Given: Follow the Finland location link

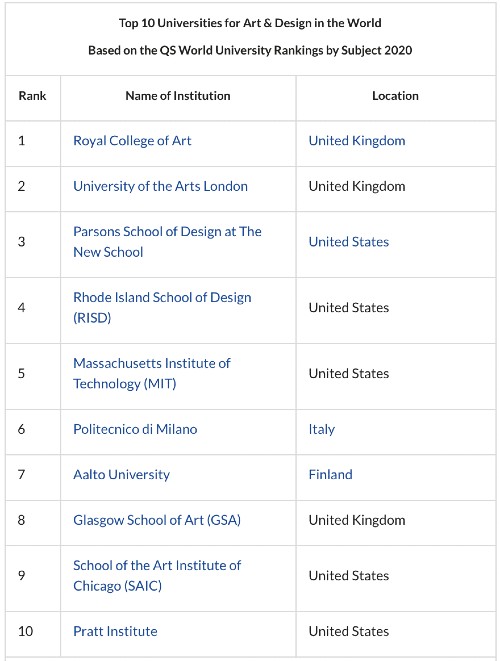Looking at the screenshot, I should coord(331,475).
